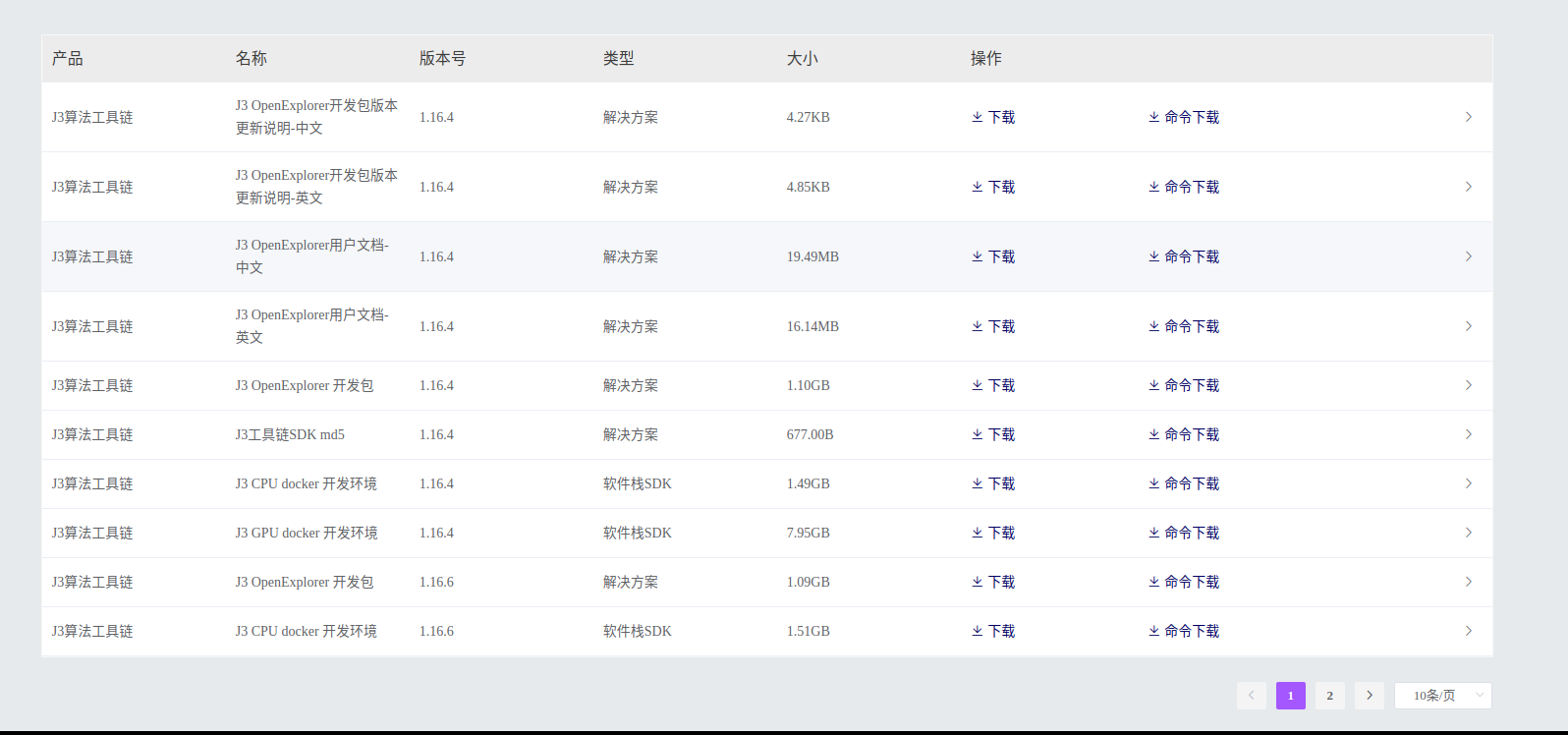Download J3 CPU docker 1.49GB image

pos(993,483)
